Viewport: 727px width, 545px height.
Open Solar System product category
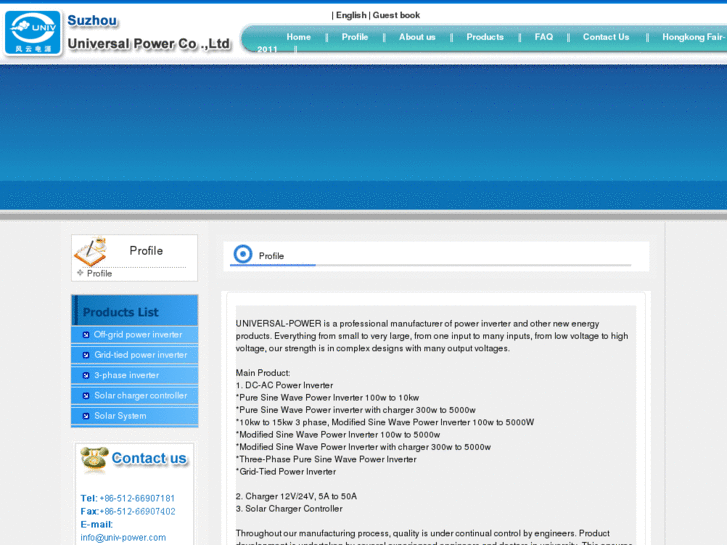coord(120,417)
